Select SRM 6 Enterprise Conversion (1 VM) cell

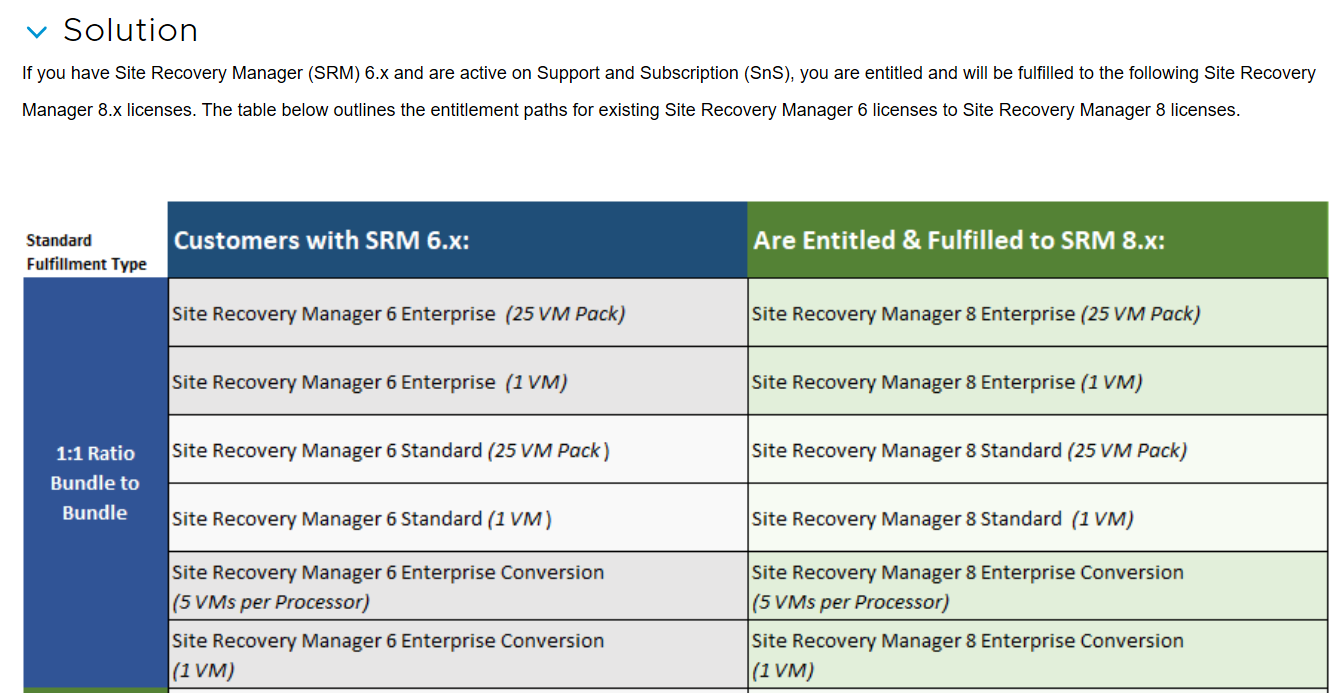(x=458, y=655)
